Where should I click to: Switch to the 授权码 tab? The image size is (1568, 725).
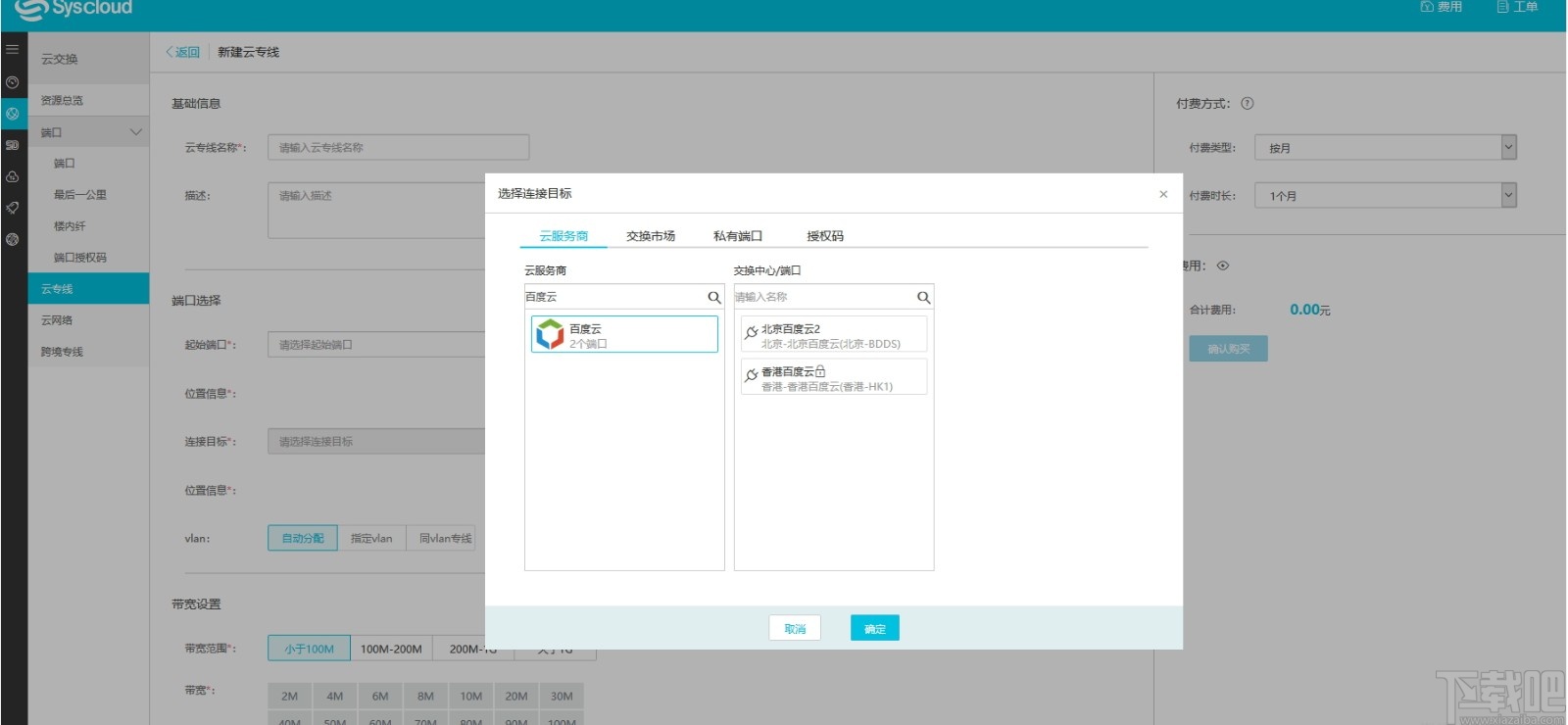point(825,236)
